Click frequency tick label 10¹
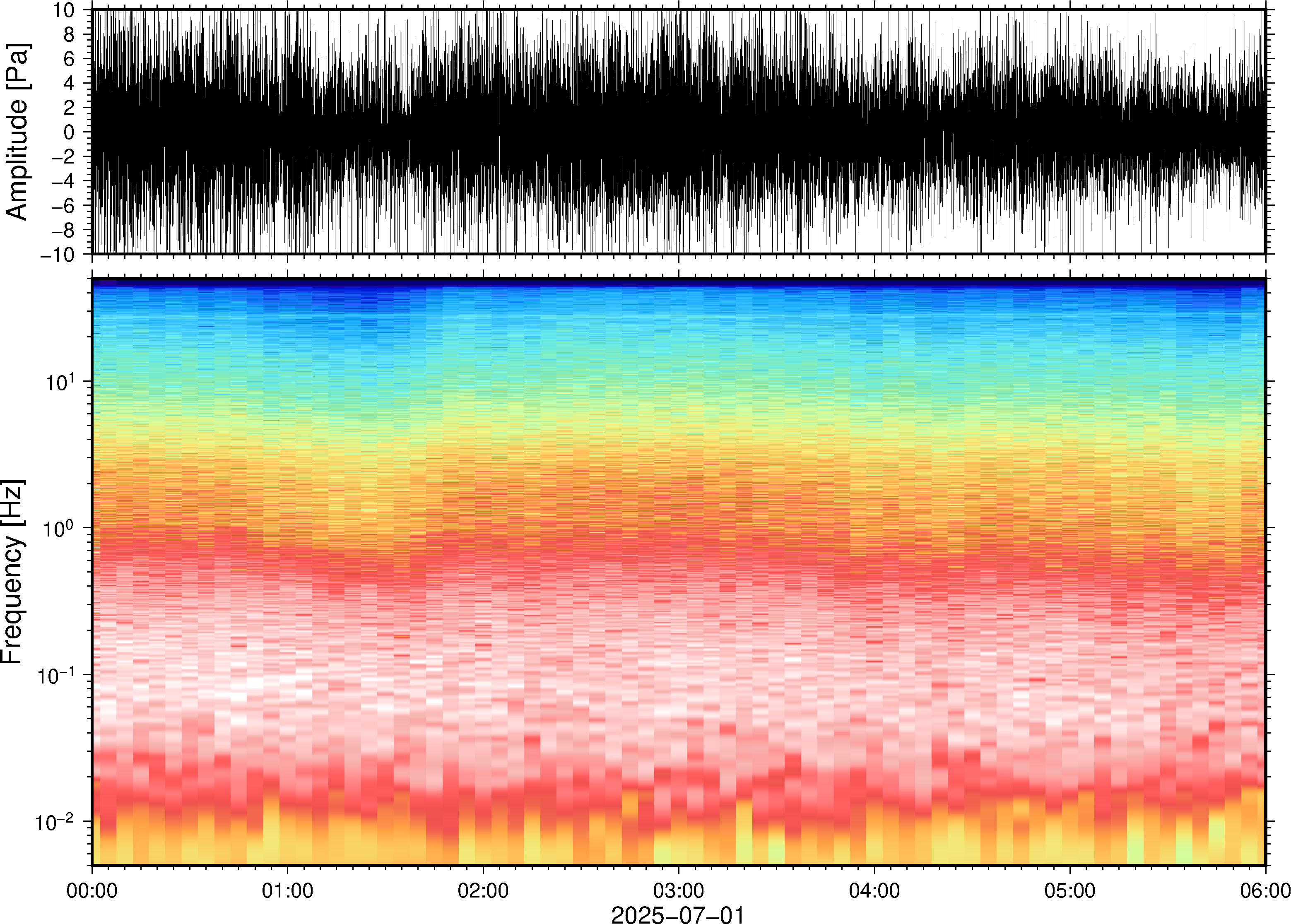 [60, 381]
